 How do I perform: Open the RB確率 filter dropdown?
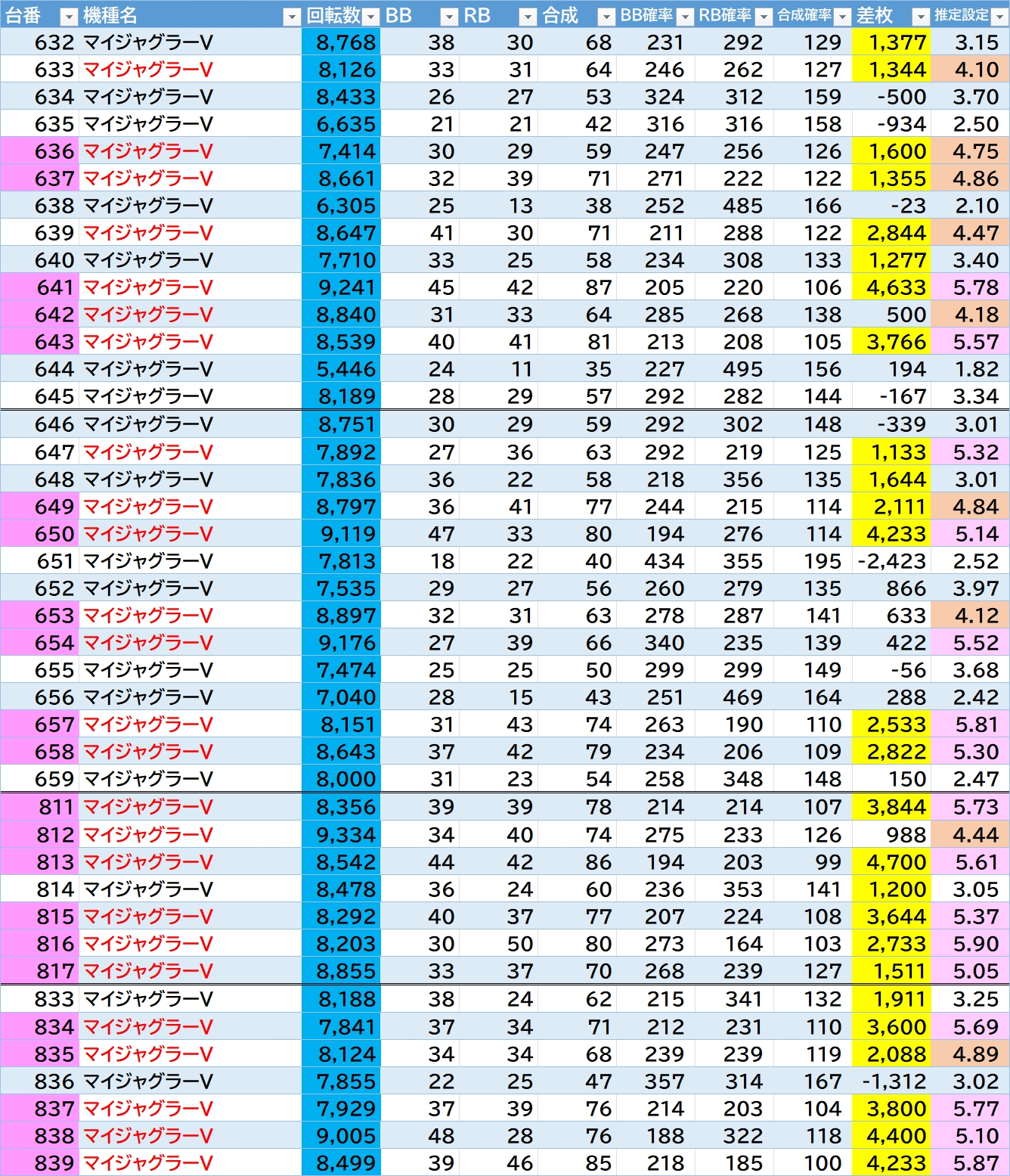[764, 17]
